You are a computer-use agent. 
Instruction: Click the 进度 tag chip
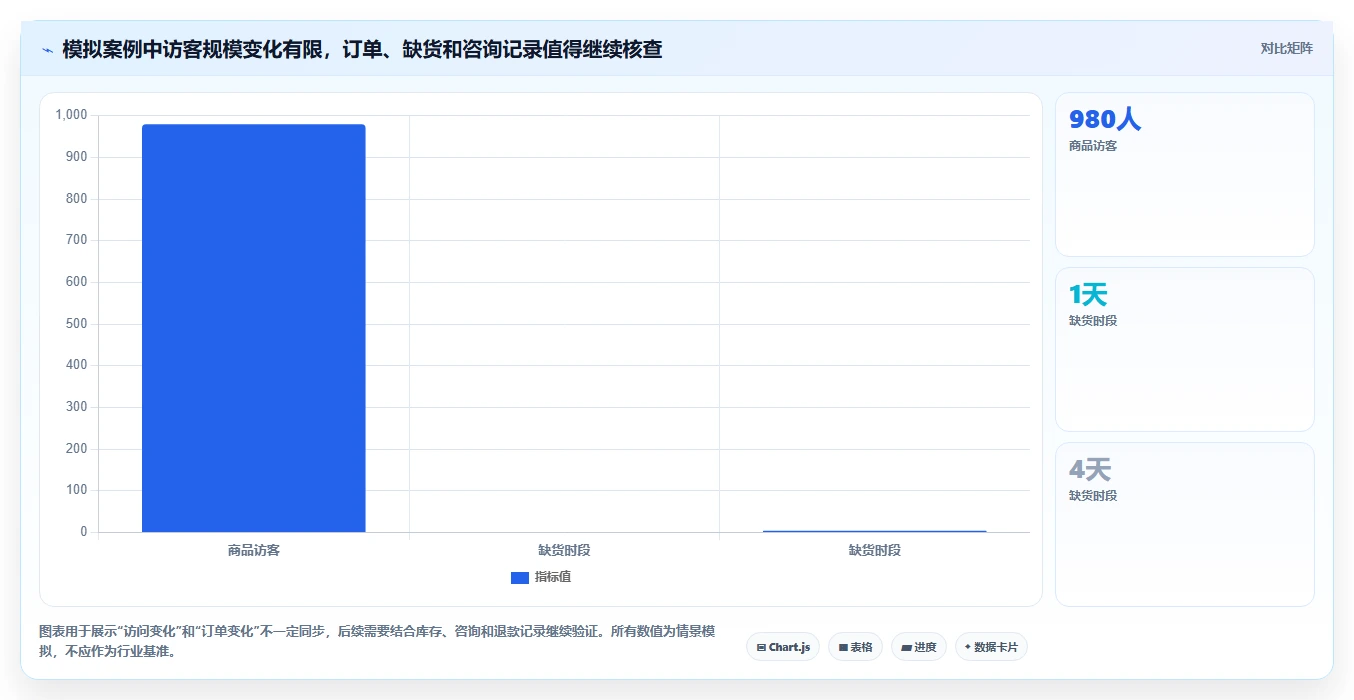pyautogui.click(x=918, y=647)
